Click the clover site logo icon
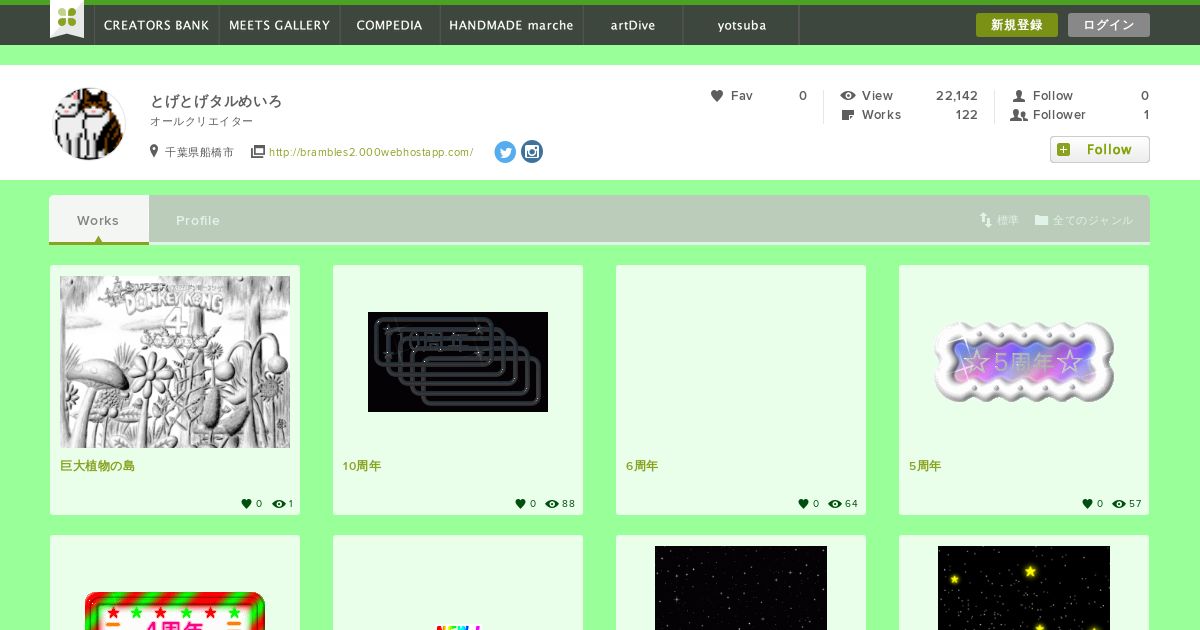The height and width of the screenshot is (630, 1200). (x=67, y=18)
